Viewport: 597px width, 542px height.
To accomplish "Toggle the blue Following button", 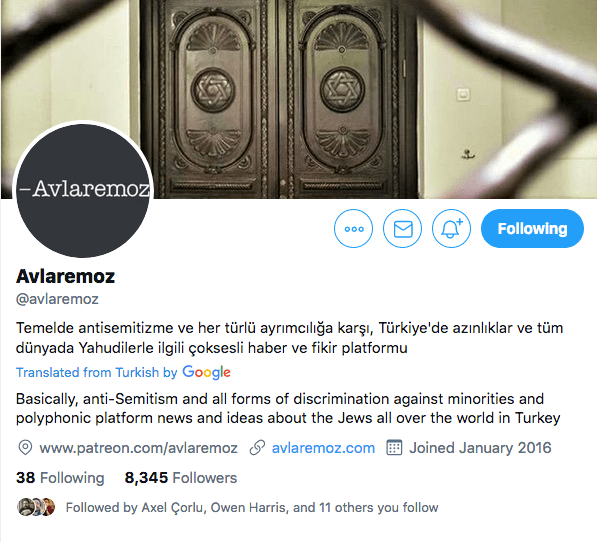I will click(x=532, y=228).
